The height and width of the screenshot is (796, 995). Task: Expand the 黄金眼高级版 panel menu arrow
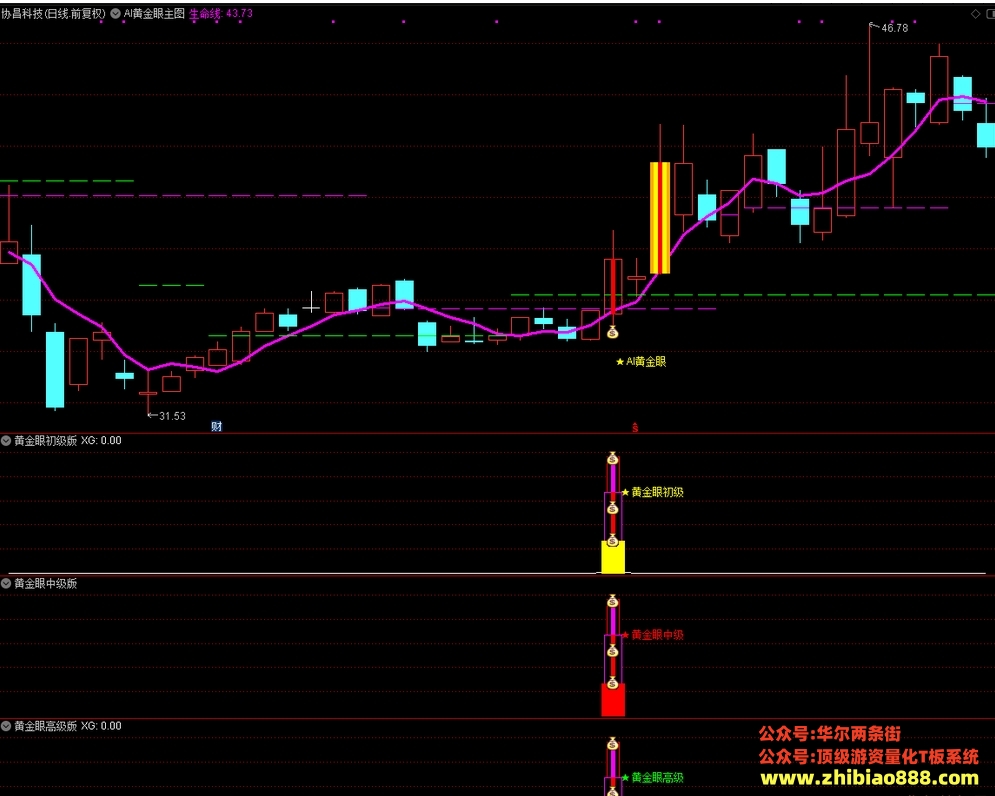click(x=6, y=726)
